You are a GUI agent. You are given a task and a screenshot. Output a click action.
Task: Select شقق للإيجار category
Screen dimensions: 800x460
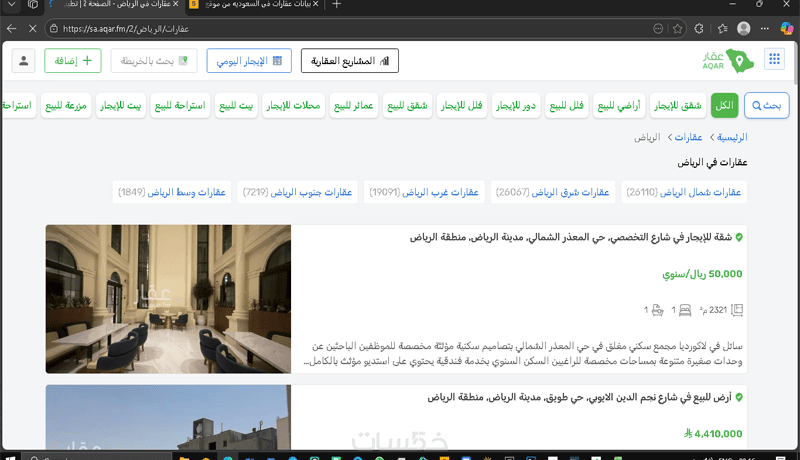tap(678, 105)
